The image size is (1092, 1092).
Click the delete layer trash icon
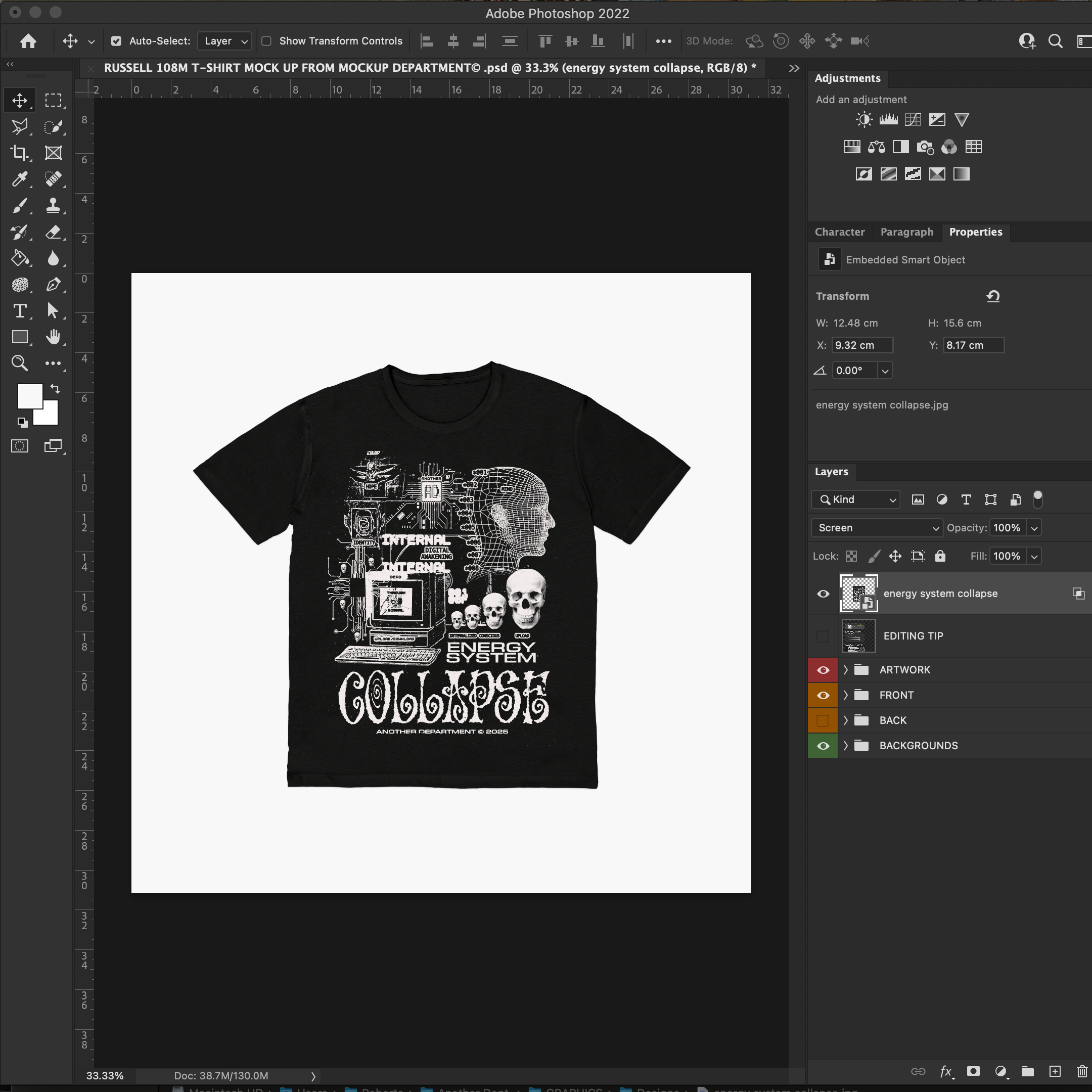[1081, 1071]
